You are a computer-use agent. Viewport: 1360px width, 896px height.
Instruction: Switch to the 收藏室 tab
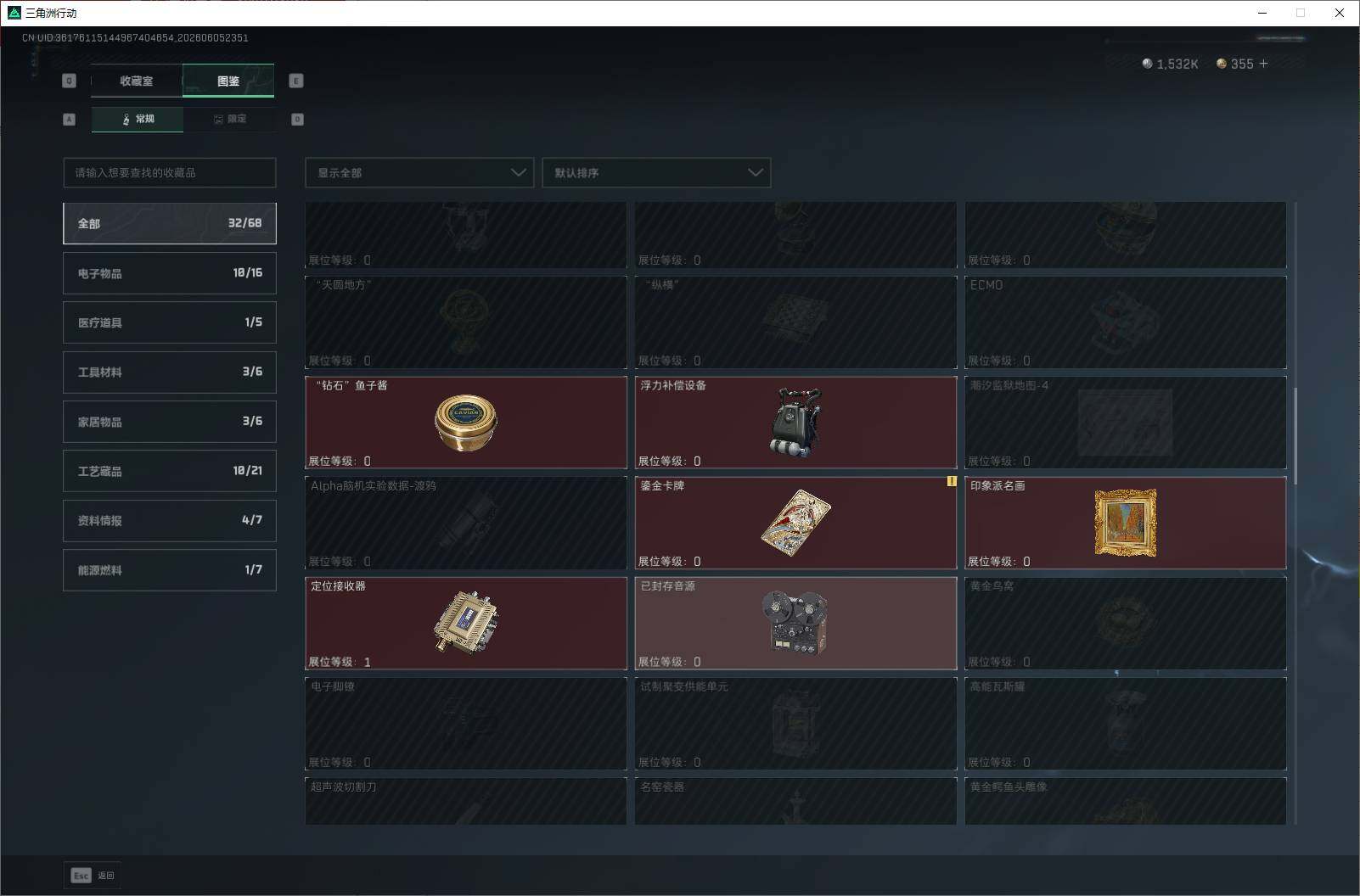(x=137, y=81)
